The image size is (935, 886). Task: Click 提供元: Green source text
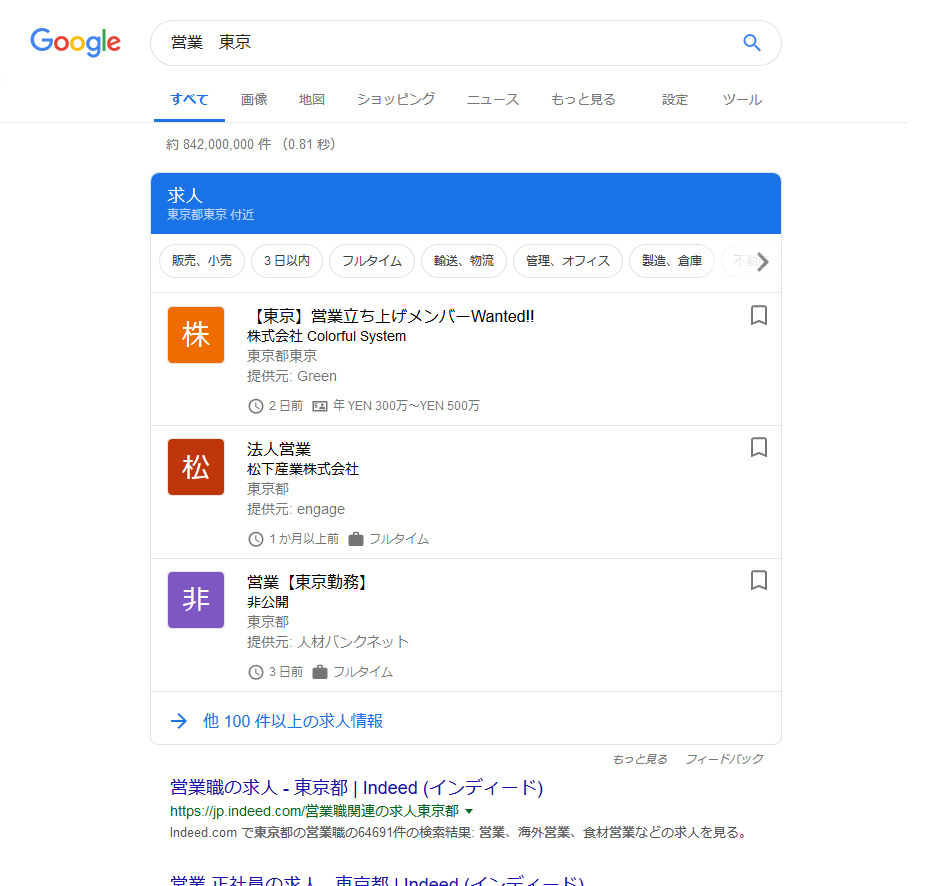(292, 376)
